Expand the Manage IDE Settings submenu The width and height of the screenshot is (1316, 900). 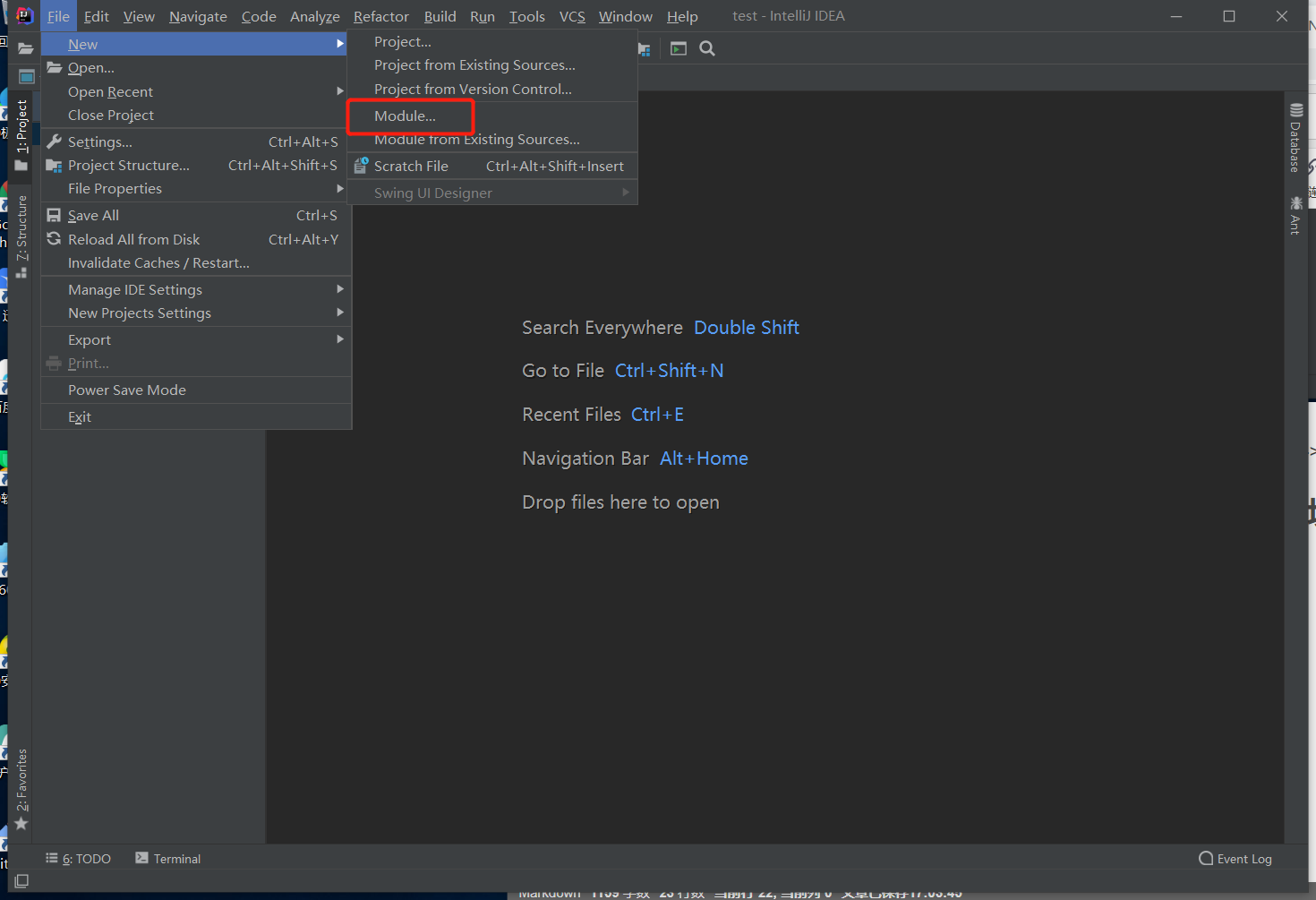pyautogui.click(x=196, y=289)
